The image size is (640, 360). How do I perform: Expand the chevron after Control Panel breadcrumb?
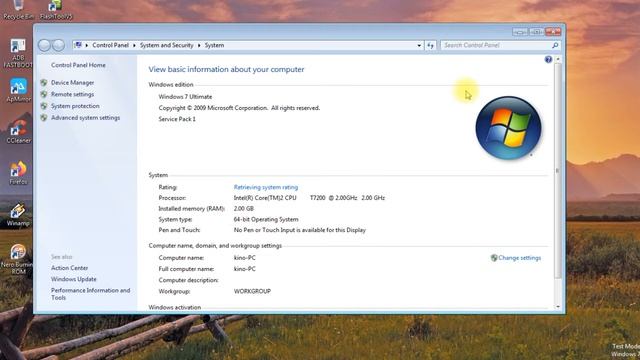pos(134,45)
